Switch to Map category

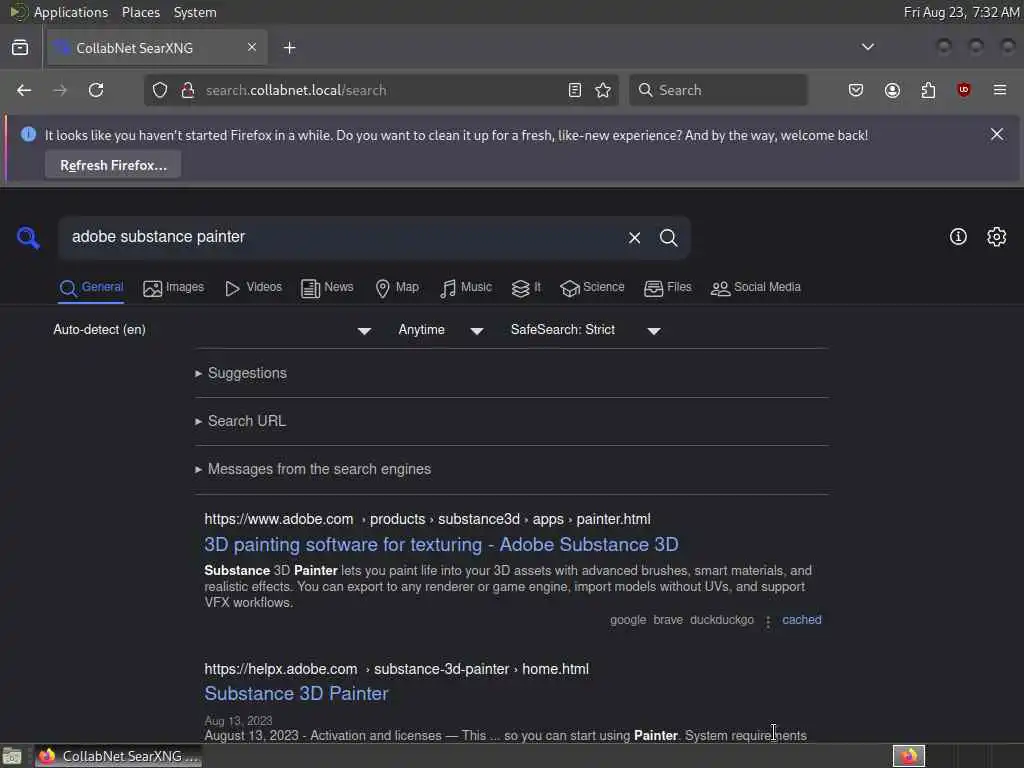tap(397, 287)
